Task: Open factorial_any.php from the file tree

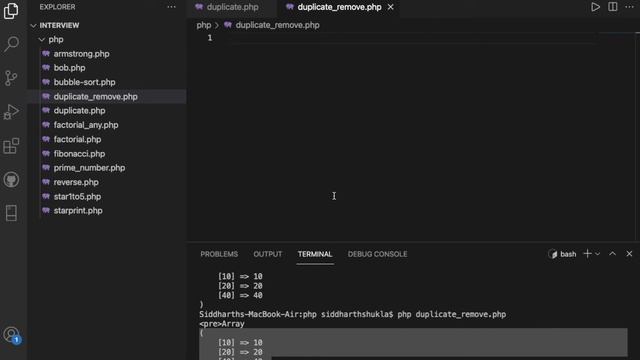Action: pos(86,125)
